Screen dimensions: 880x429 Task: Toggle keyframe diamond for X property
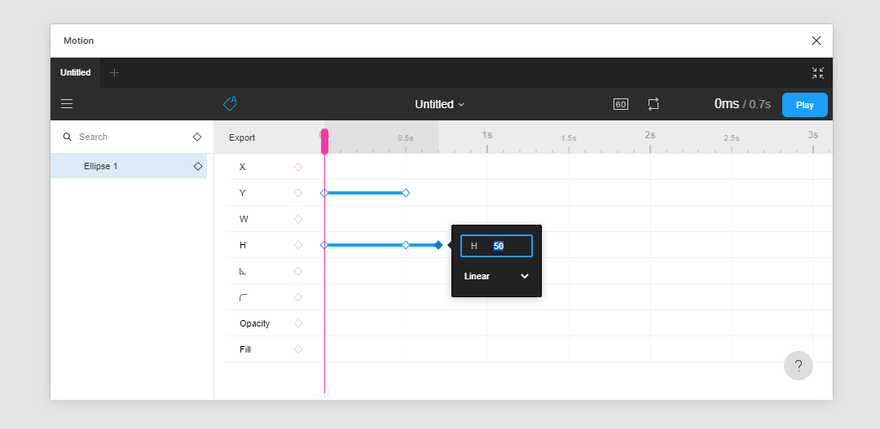(x=298, y=167)
